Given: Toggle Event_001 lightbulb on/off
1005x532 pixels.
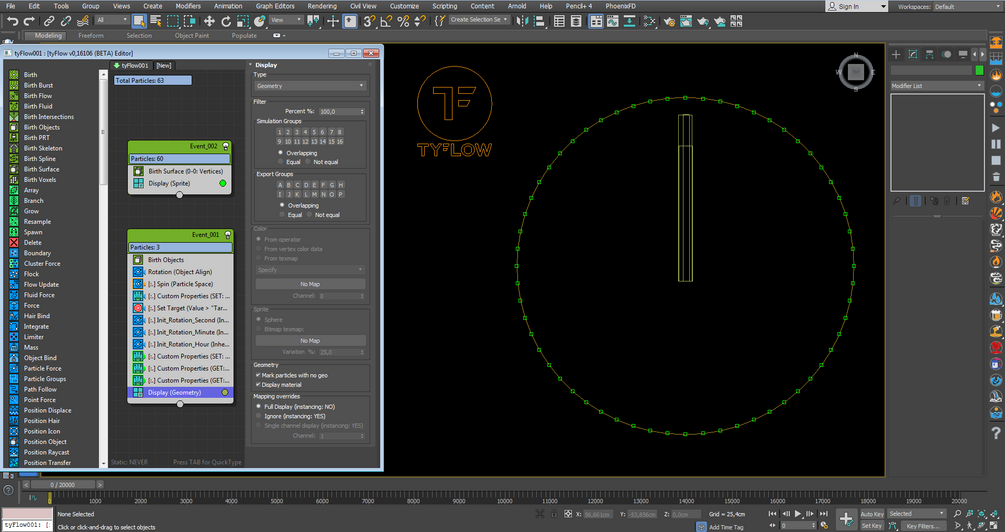Looking at the screenshot, I should pyautogui.click(x=226, y=235).
